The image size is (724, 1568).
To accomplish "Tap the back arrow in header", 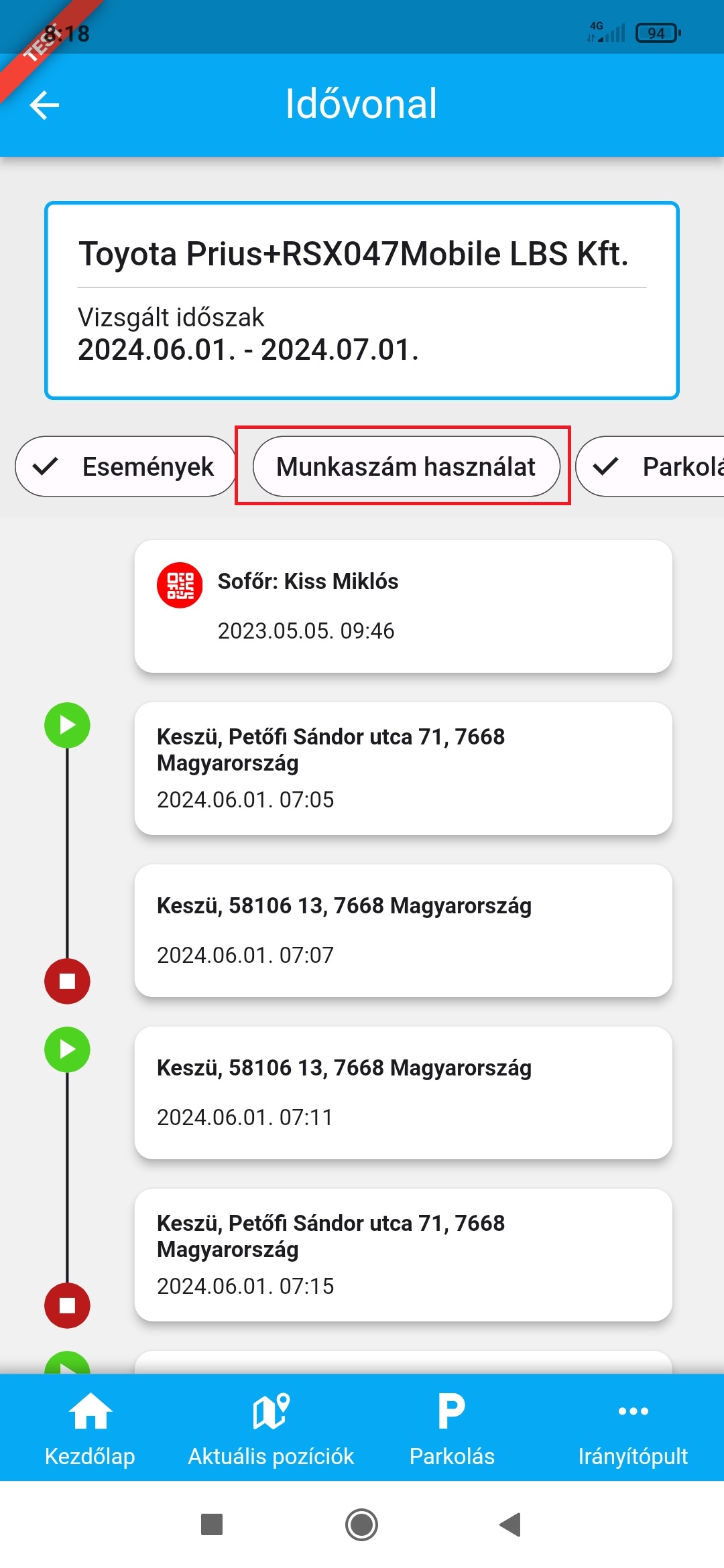I will [45, 105].
